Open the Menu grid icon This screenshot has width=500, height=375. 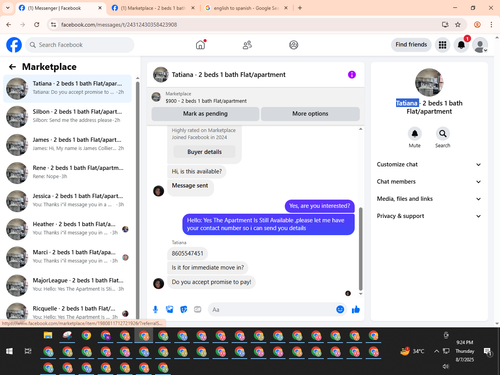coord(442,45)
